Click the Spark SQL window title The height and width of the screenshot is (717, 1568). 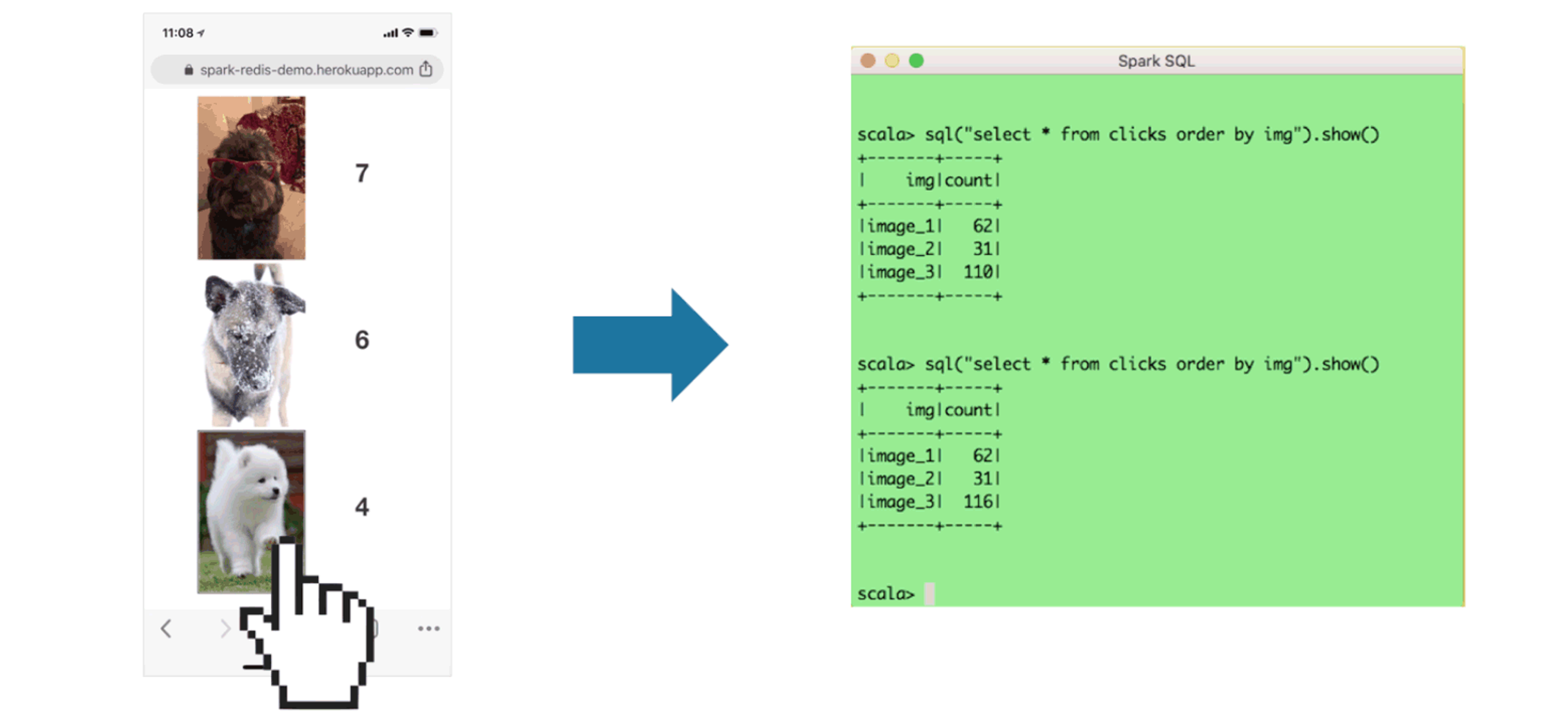[1156, 61]
